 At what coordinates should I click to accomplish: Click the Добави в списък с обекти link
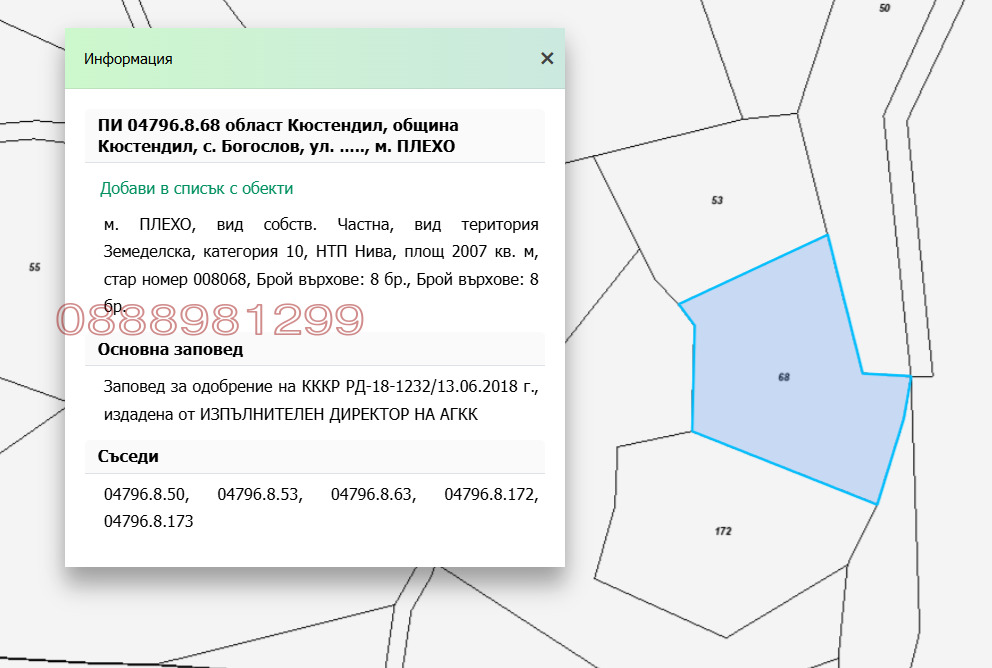point(195,187)
